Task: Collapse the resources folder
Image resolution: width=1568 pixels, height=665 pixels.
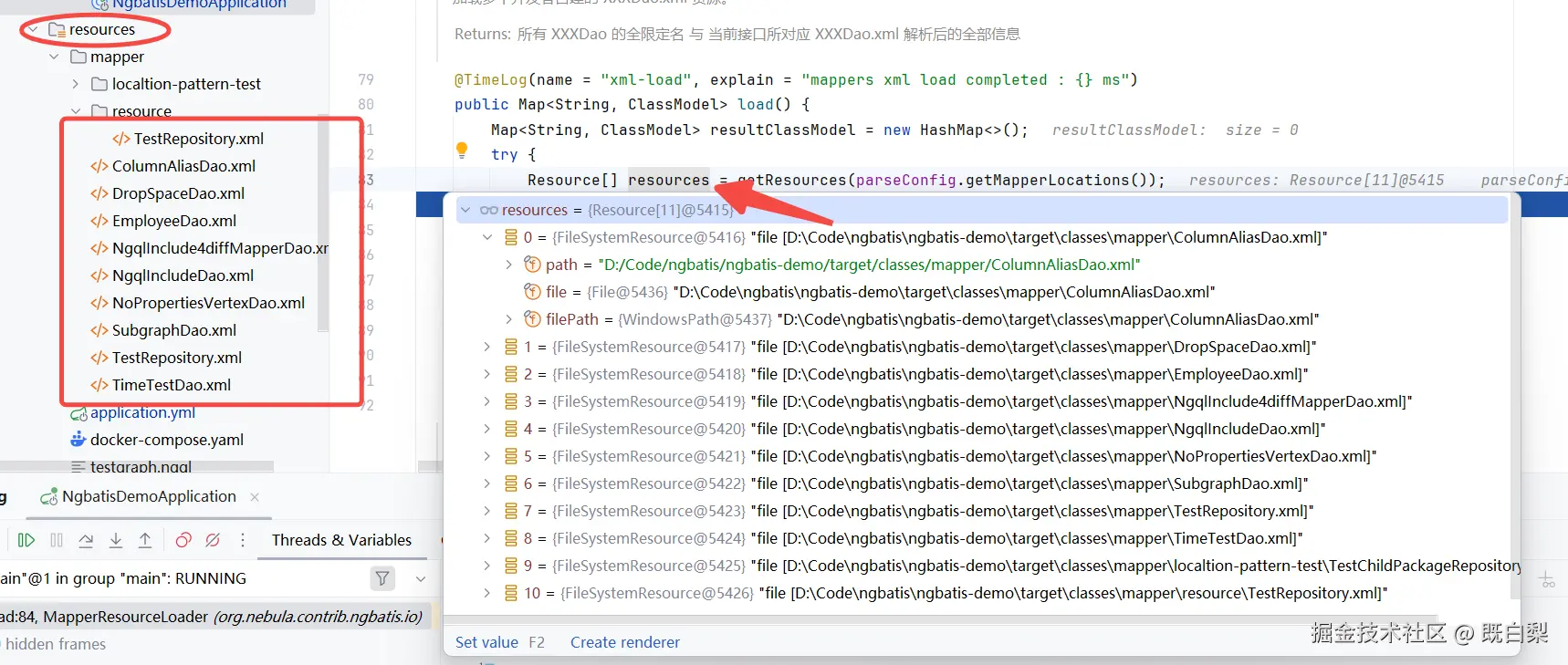Action: coord(33,29)
